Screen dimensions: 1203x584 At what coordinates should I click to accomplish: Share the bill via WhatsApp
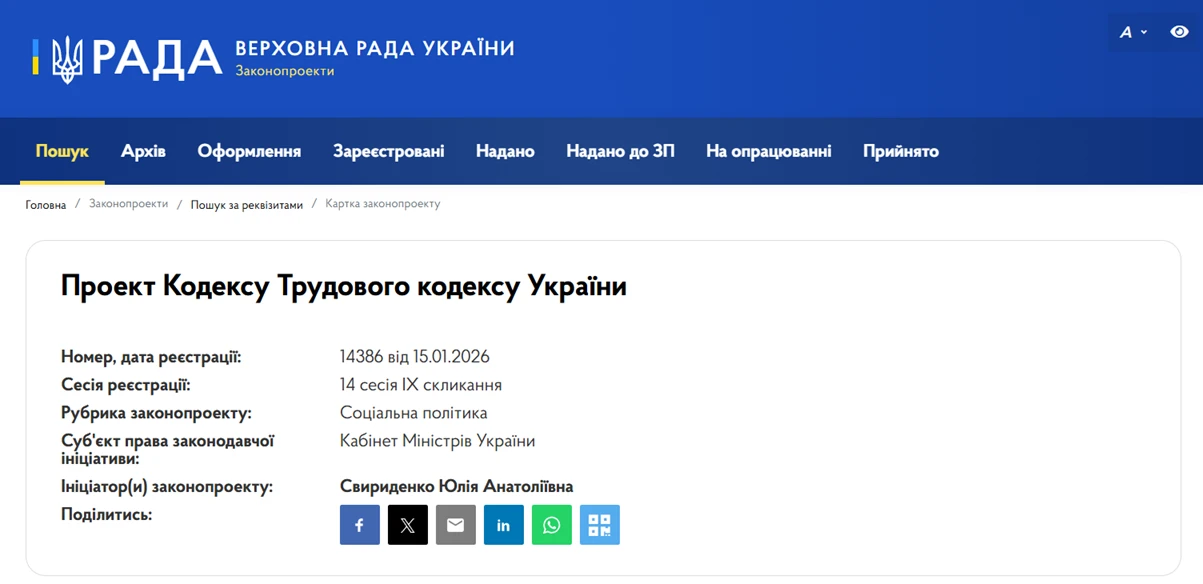[x=551, y=524]
